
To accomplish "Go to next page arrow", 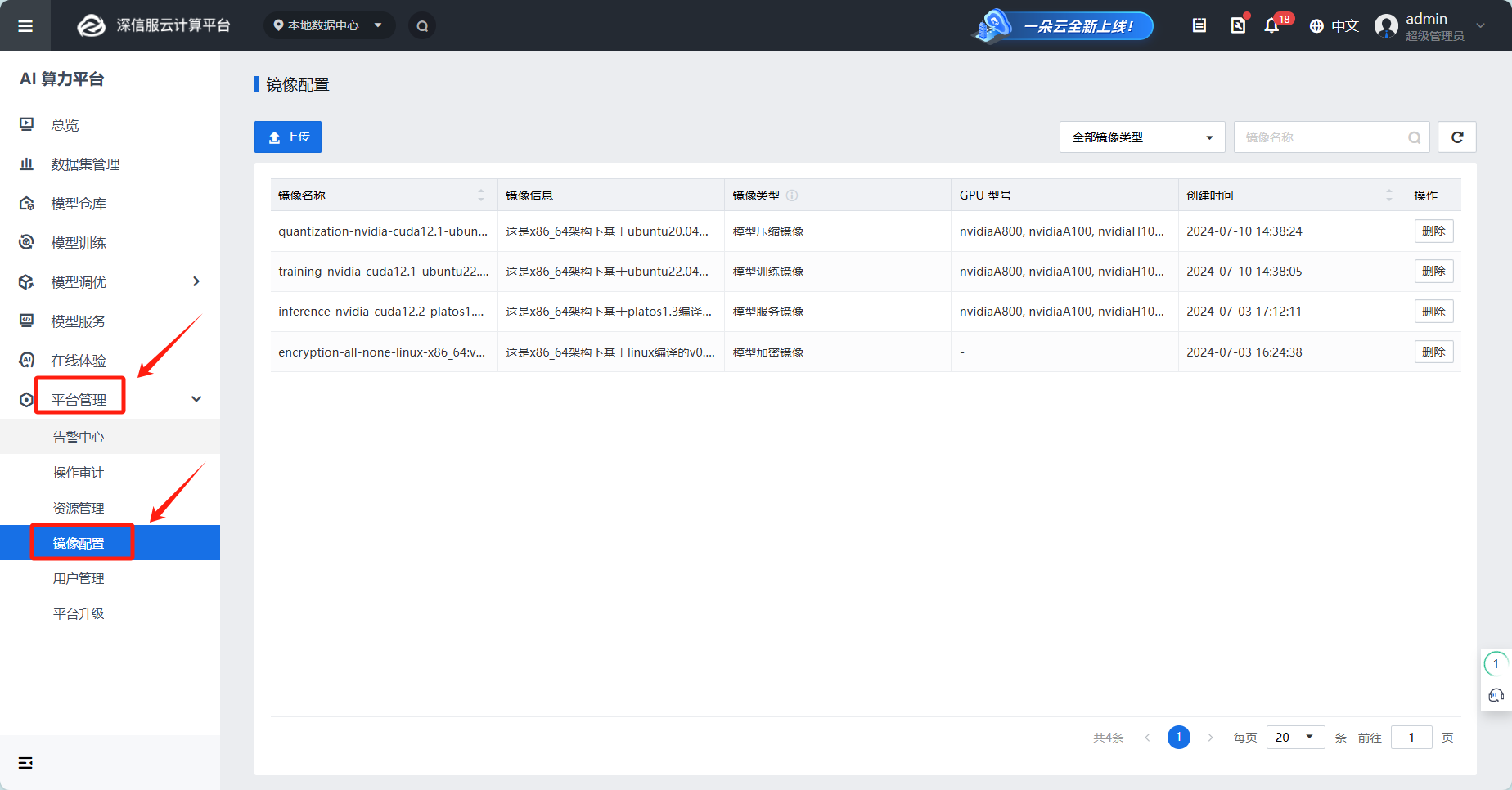I will tap(1210, 738).
